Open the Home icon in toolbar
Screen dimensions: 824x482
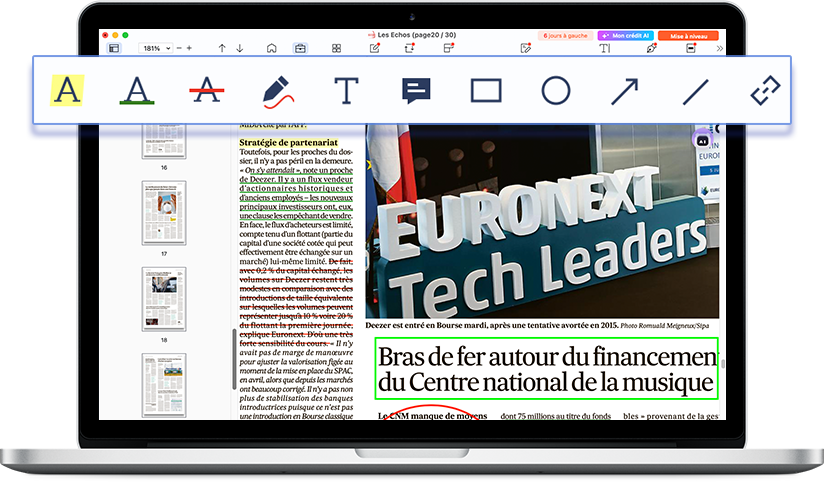(272, 48)
